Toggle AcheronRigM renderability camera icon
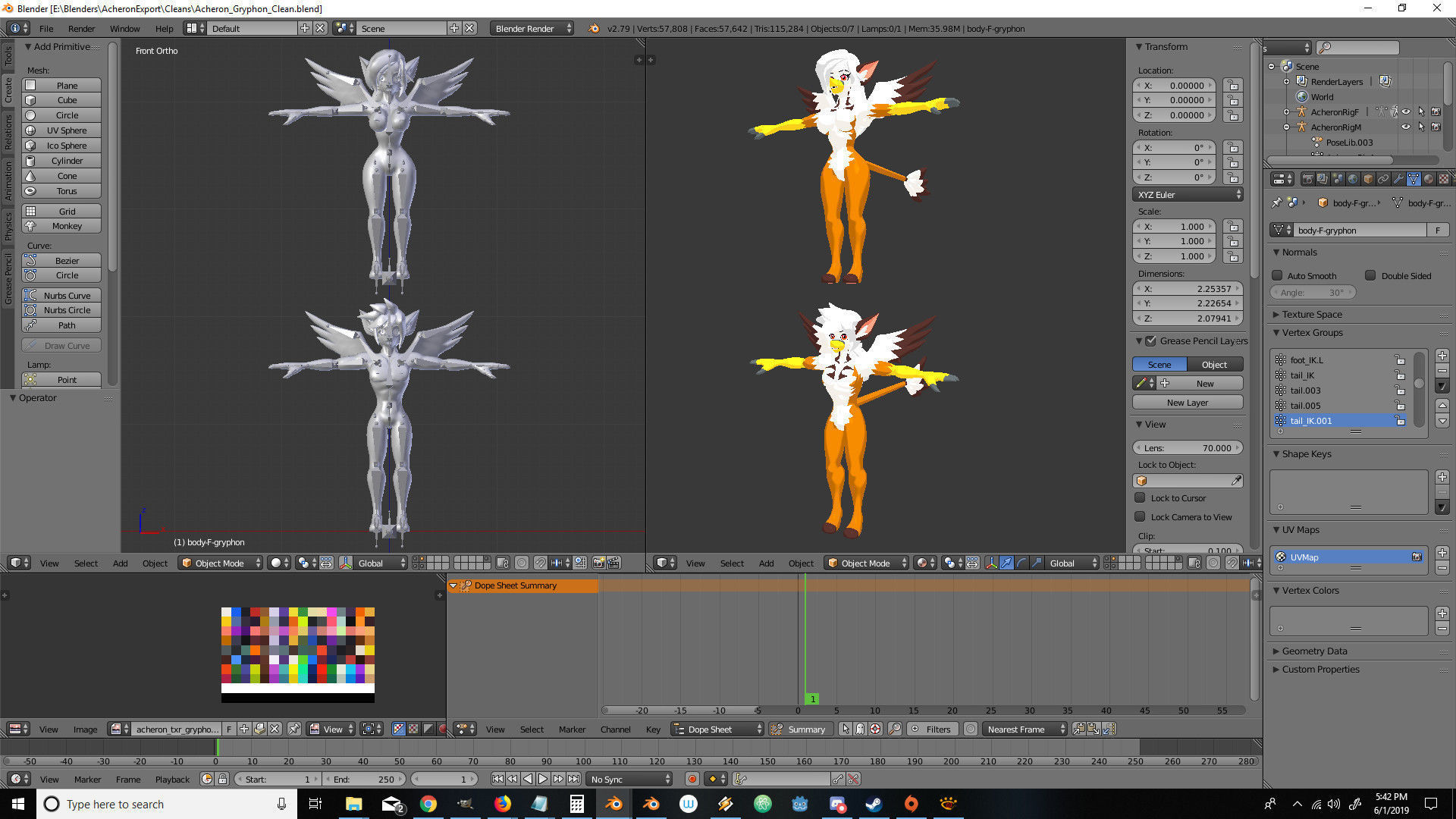The image size is (1456, 819). click(x=1436, y=127)
